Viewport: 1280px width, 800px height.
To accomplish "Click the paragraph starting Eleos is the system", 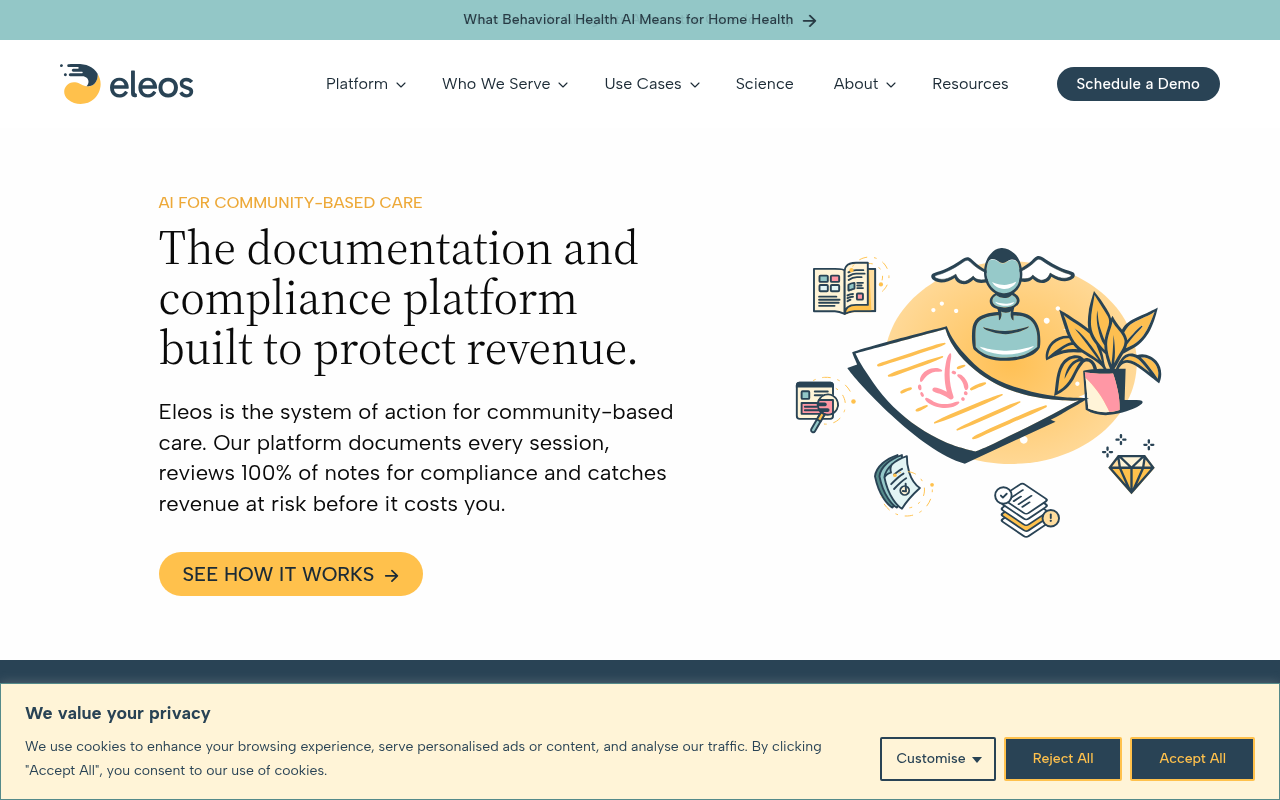I will [x=416, y=458].
